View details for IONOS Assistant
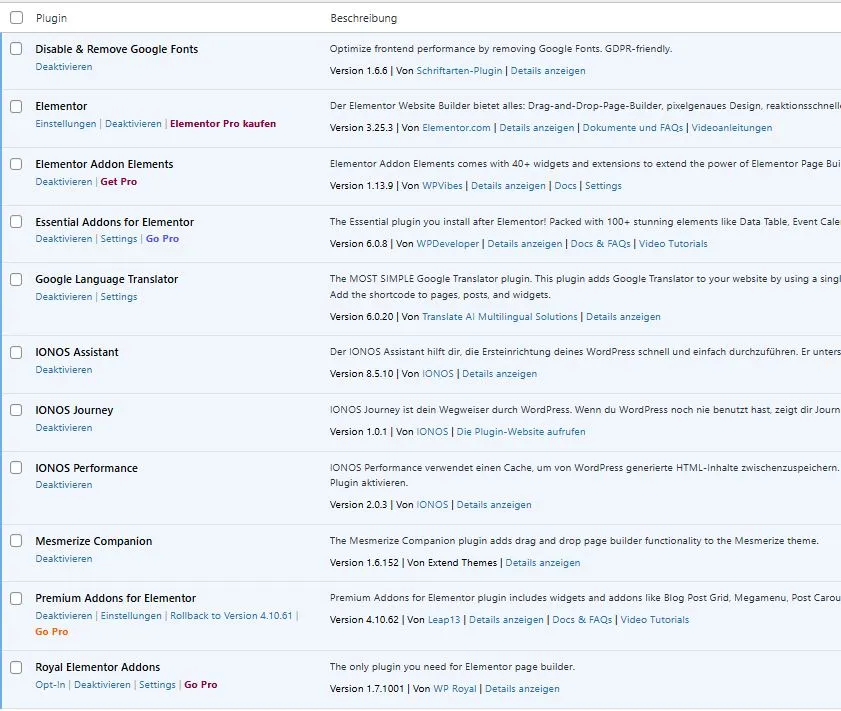 tap(499, 374)
